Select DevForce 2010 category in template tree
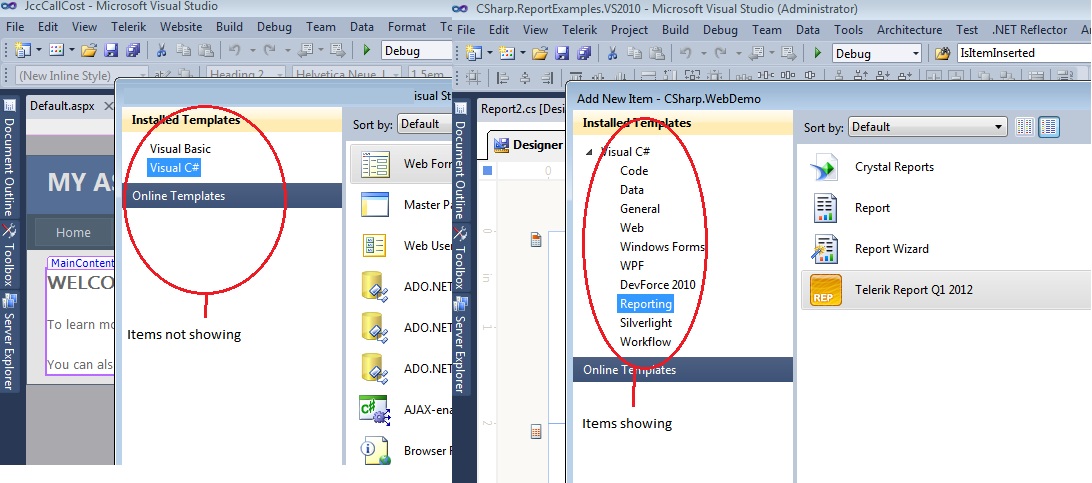 [657, 285]
